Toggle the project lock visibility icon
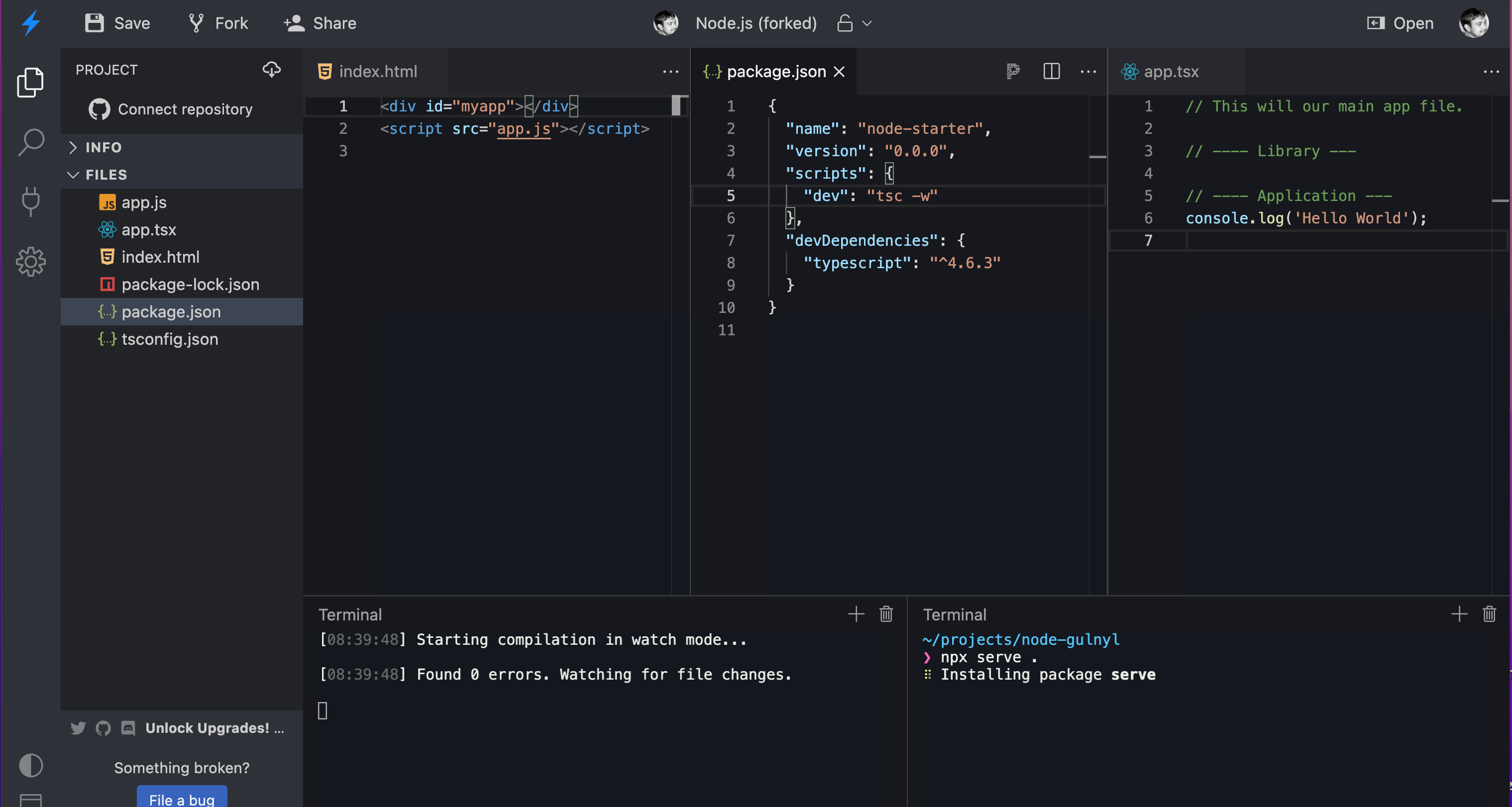Image resolution: width=1512 pixels, height=807 pixels. pos(845,23)
